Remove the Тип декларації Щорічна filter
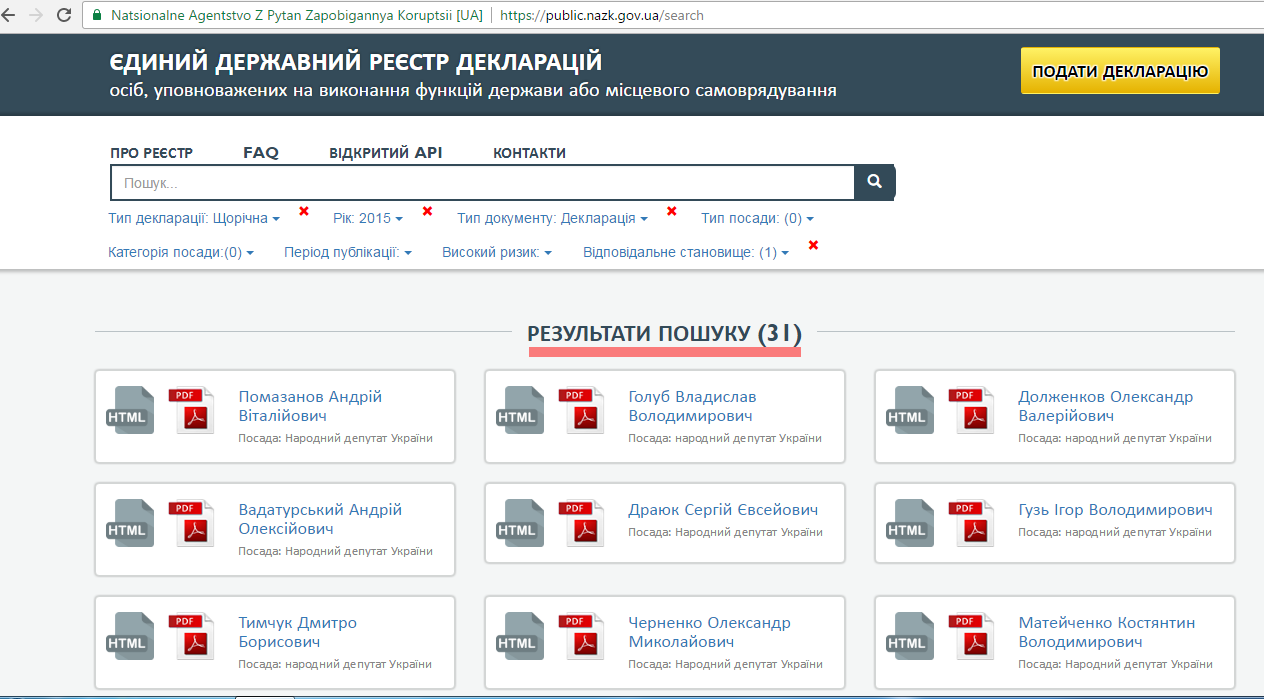This screenshot has width=1264, height=699. pos(304,211)
